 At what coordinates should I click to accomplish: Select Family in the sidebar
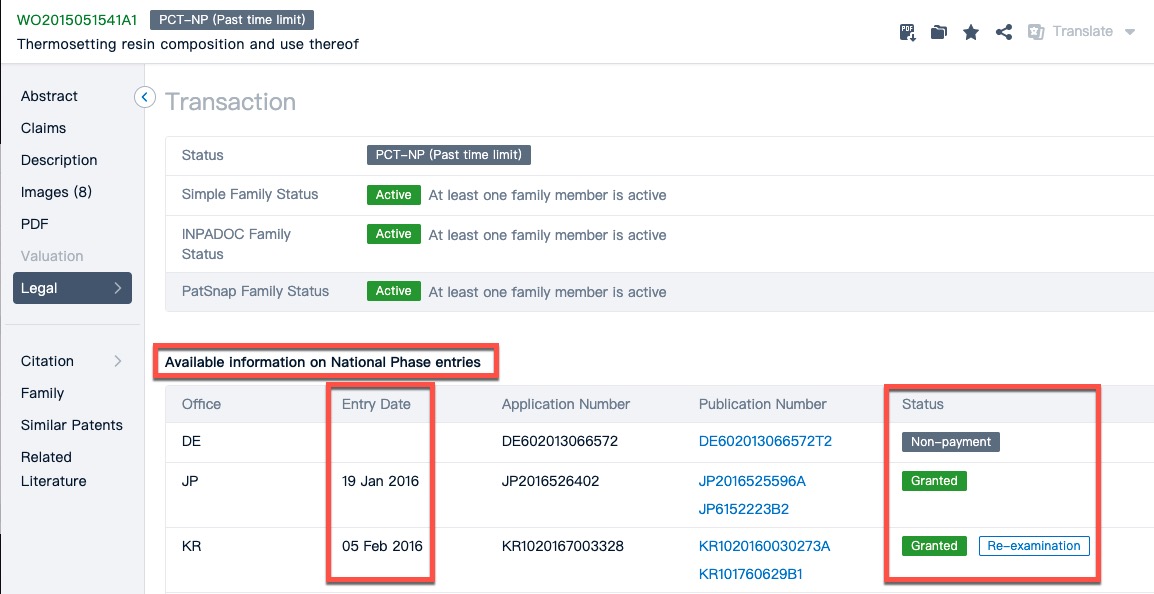42,393
